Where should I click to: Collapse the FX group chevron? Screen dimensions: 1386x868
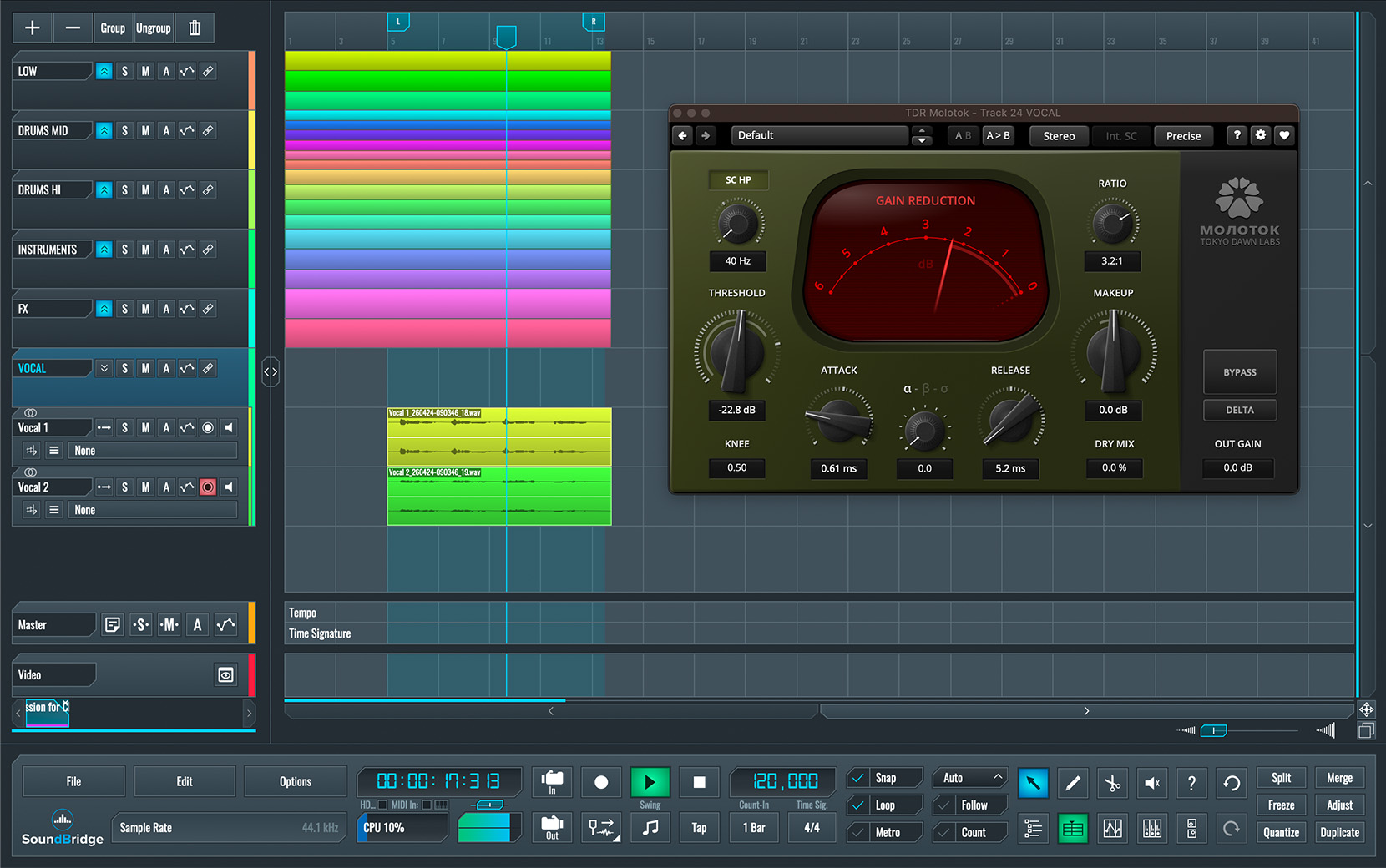tap(104, 309)
